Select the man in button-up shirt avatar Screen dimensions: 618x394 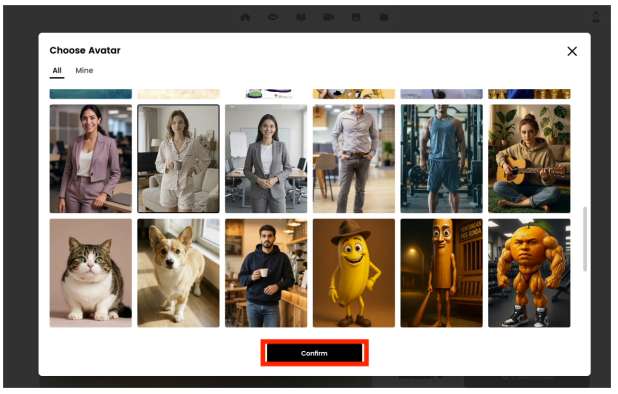[x=354, y=158]
